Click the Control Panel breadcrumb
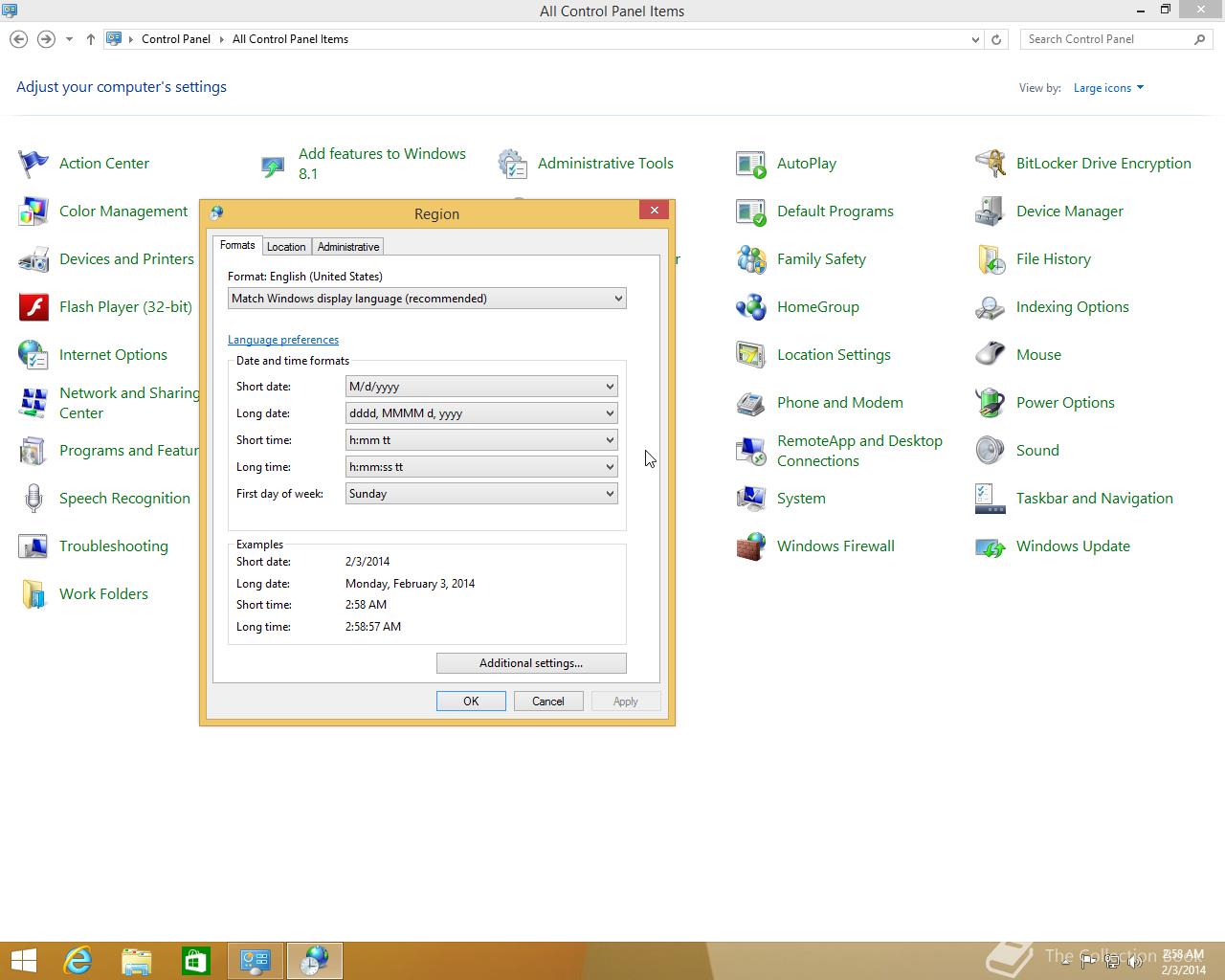Screen dimensions: 1225x980 point(176,39)
